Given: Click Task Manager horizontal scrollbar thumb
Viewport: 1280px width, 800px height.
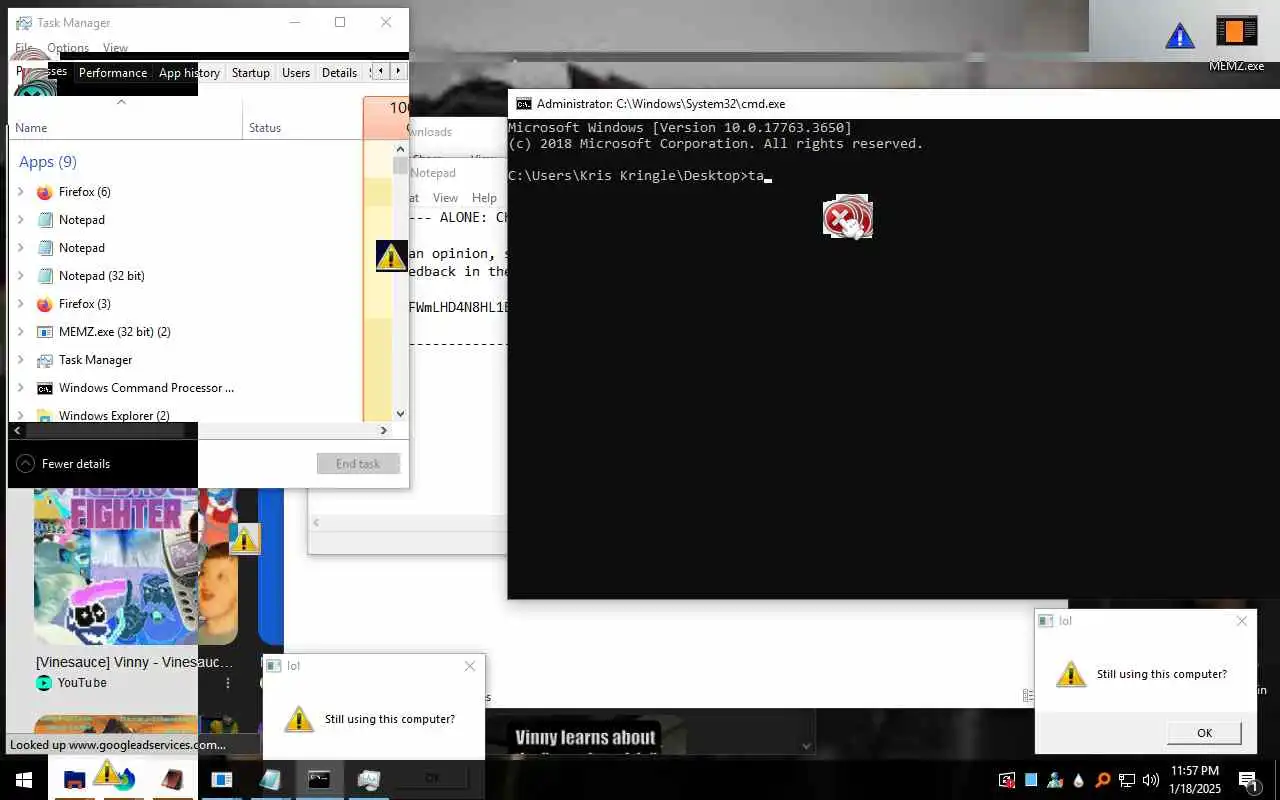Looking at the screenshot, I should (104, 430).
